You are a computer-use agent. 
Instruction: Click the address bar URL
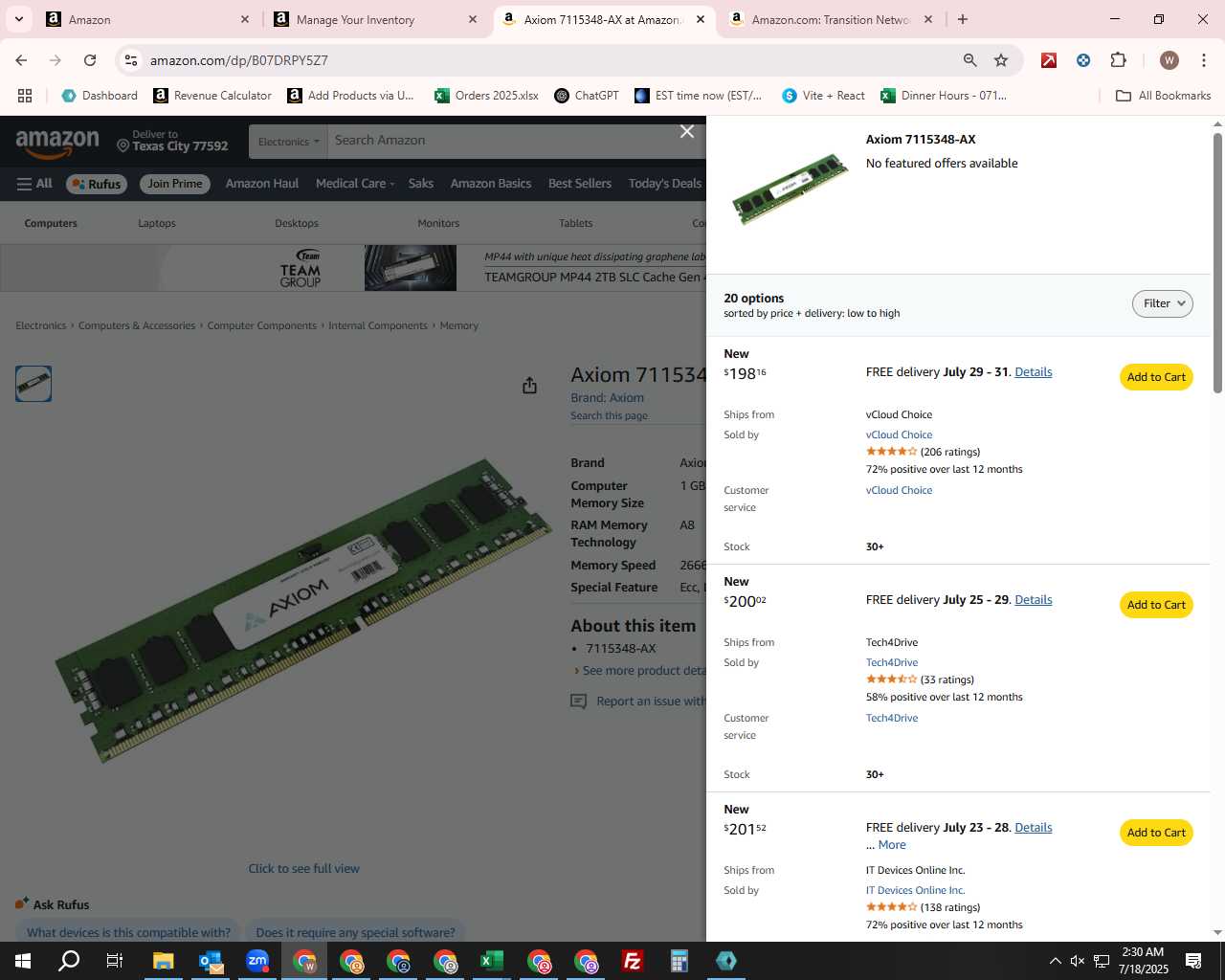coord(239,60)
